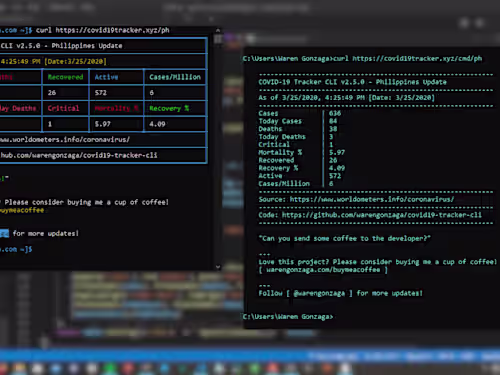Screen dimensions: 500x375
Task: Click the scroll-down arrow of left terminal
Action: [x=218, y=267]
